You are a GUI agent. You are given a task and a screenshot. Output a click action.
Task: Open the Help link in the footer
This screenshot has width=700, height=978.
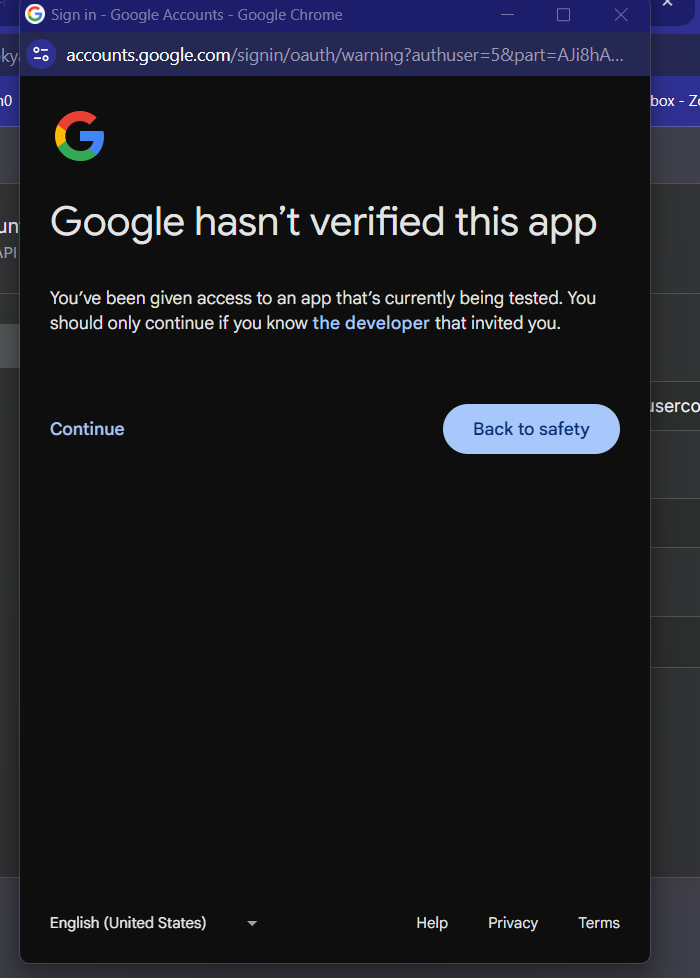coord(432,923)
